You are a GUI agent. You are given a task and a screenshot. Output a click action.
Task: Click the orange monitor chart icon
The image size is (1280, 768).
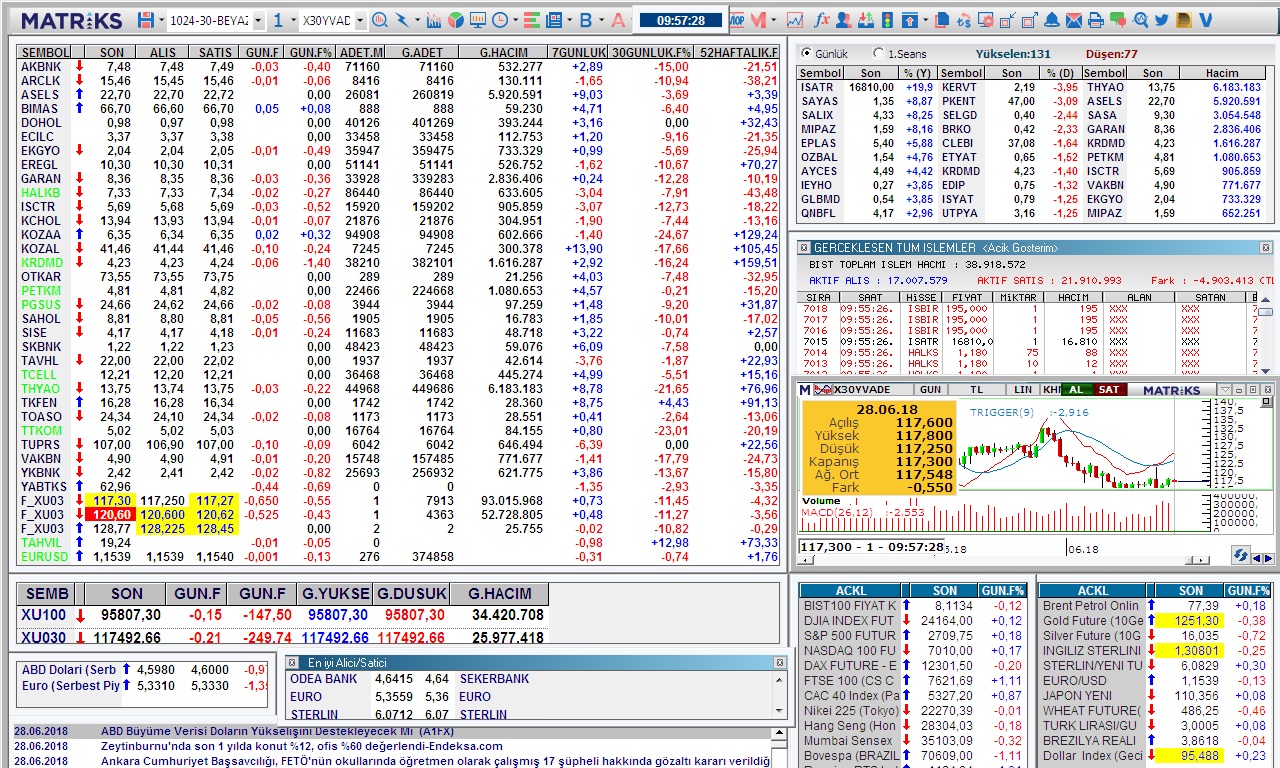coord(477,20)
